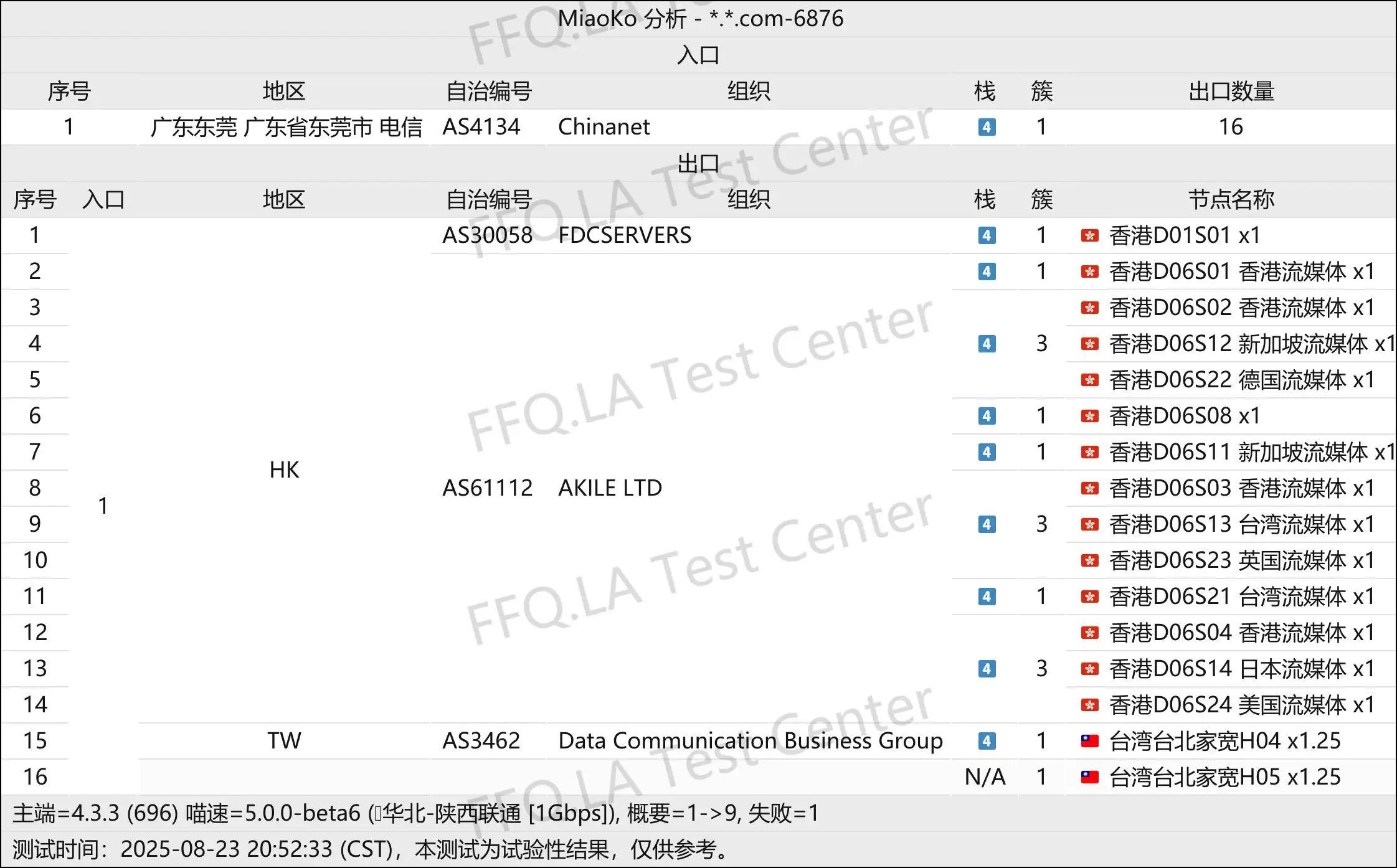Click the 入口 section header
Screen dimensions: 1397x868
[698, 55]
